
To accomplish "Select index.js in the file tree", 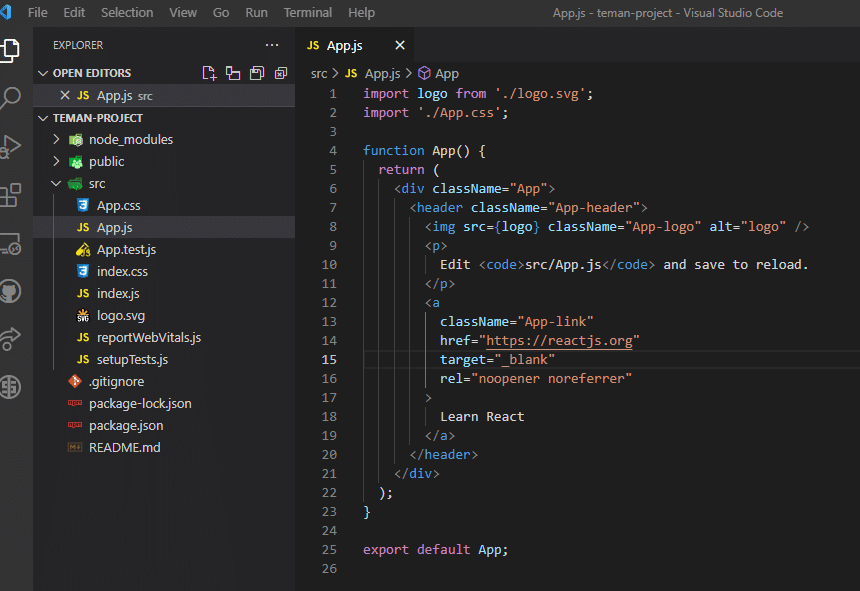I will point(117,293).
